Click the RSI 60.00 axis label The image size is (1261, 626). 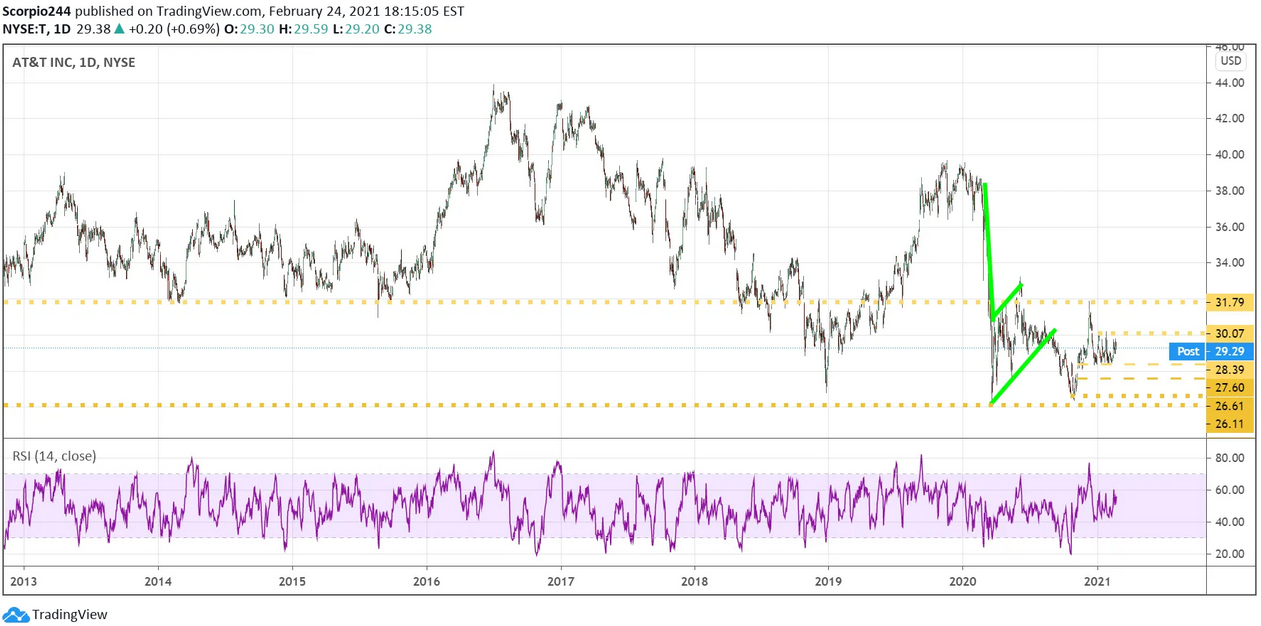(x=1229, y=490)
